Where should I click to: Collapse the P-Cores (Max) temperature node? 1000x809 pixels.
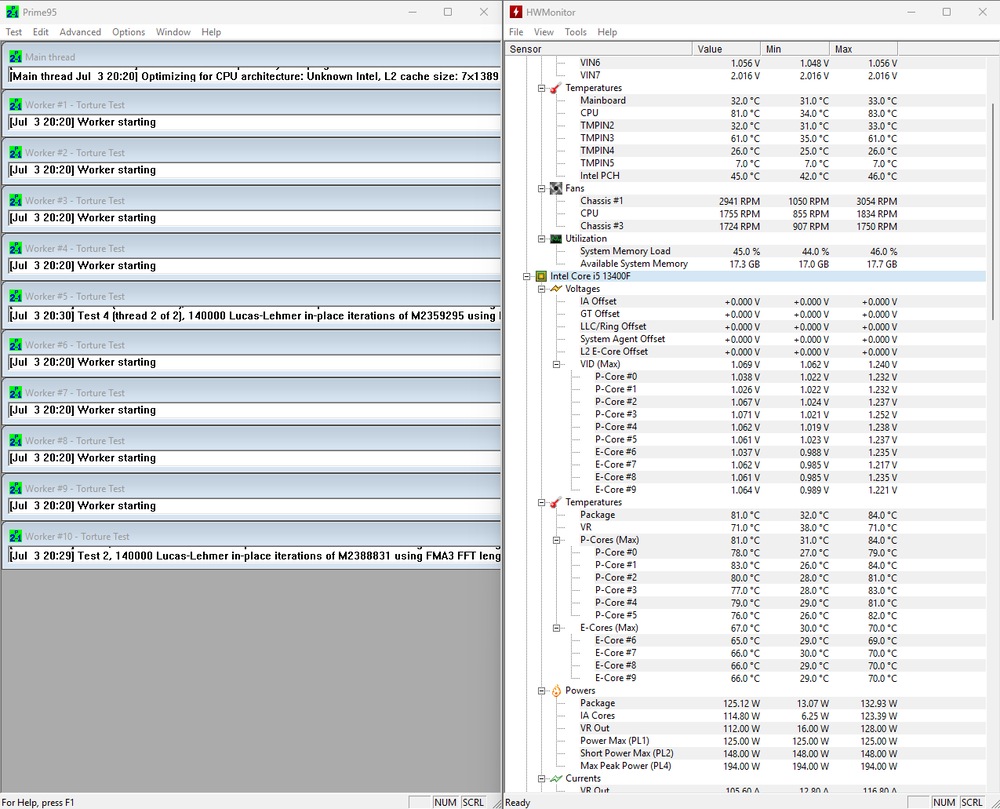pos(556,540)
